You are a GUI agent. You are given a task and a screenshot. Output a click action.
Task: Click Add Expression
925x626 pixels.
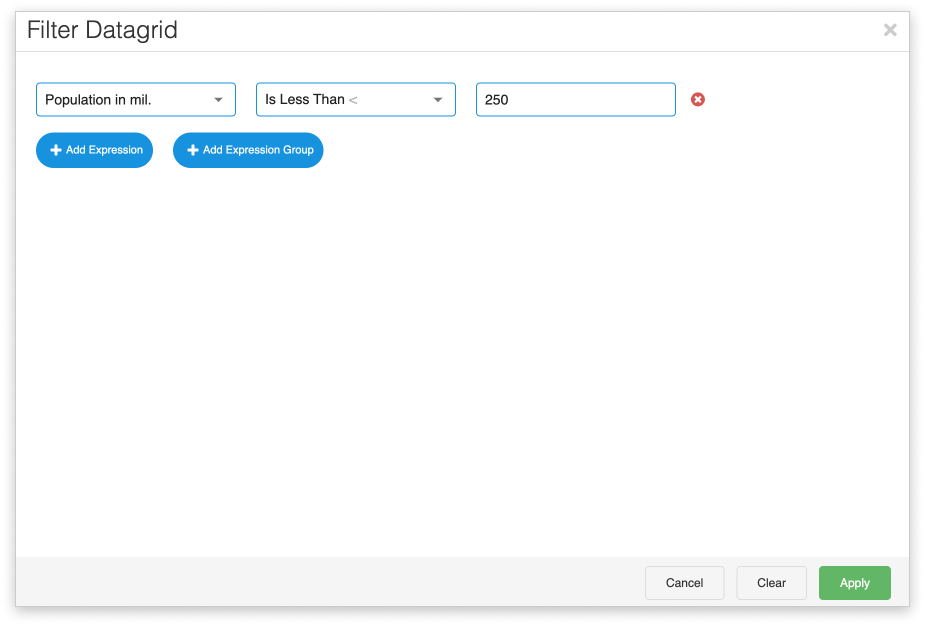click(94, 150)
